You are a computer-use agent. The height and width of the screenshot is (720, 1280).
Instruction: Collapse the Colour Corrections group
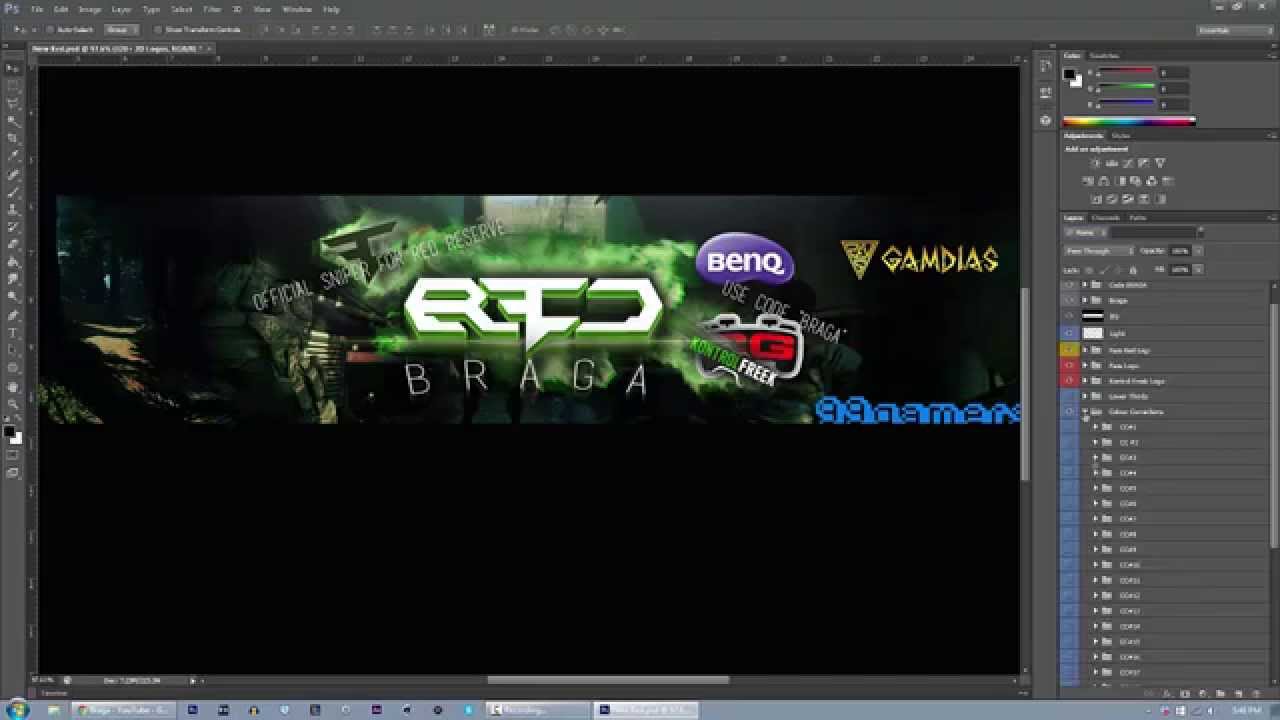coord(1085,411)
